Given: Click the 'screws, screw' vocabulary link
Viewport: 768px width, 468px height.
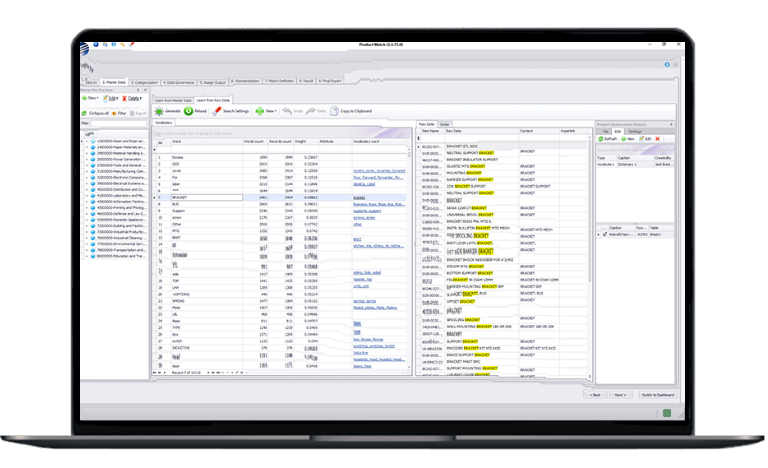Looking at the screenshot, I should (x=364, y=218).
